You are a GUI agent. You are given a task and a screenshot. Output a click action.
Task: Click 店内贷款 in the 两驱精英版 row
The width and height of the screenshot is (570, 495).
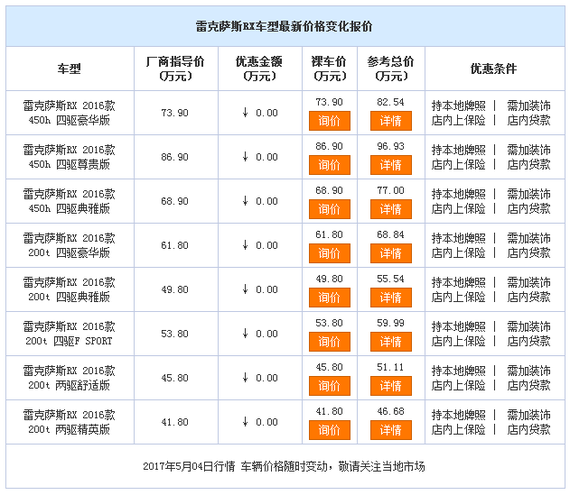(529, 430)
